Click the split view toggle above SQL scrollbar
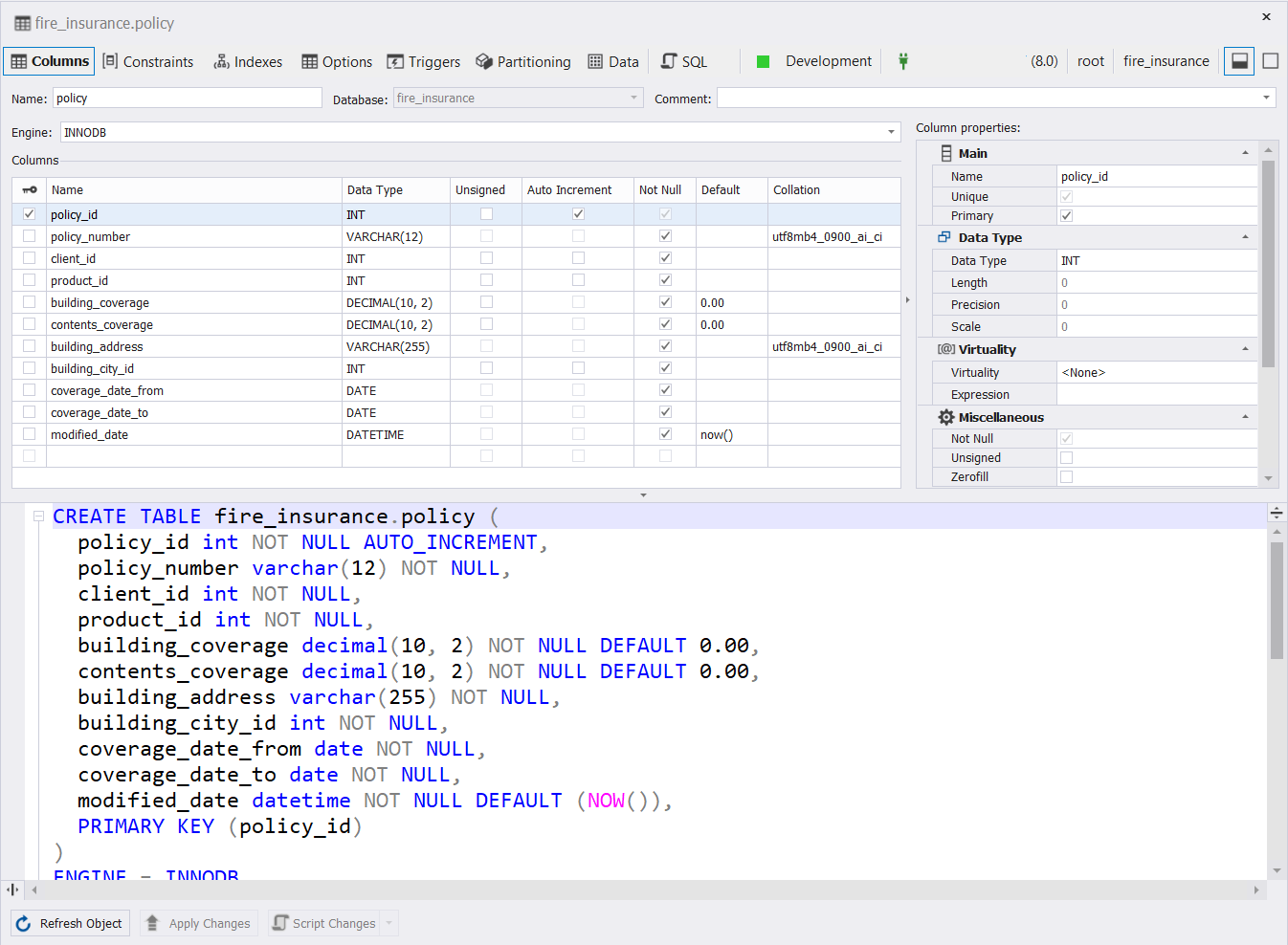 (x=1277, y=513)
